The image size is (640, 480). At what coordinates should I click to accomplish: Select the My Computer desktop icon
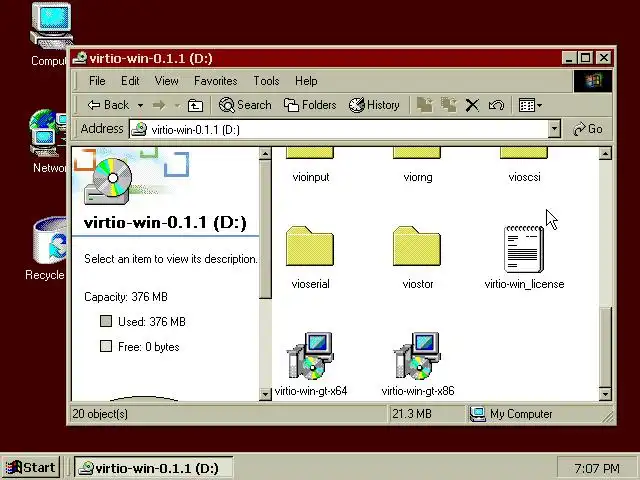(x=51, y=34)
